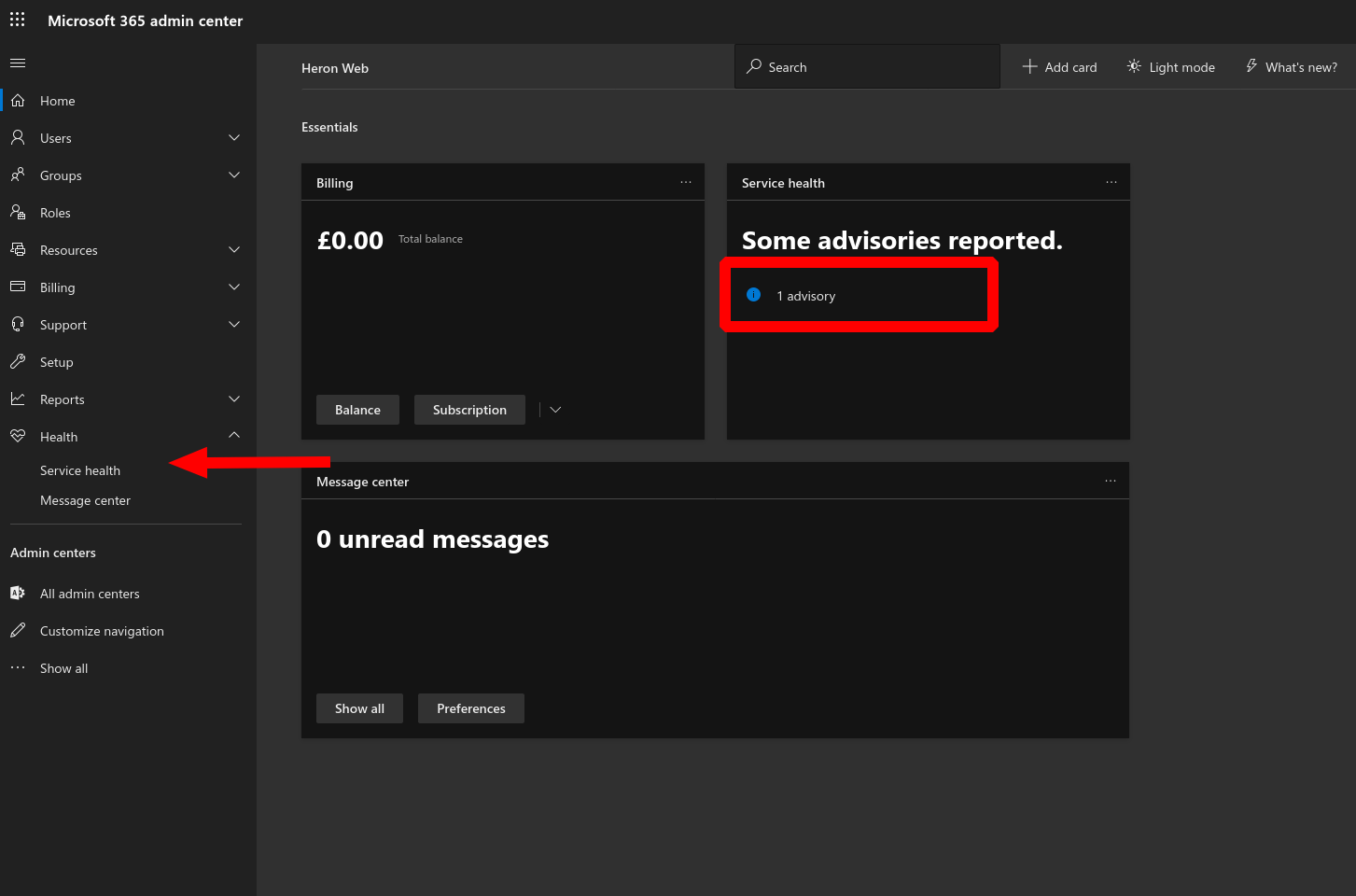Image resolution: width=1356 pixels, height=896 pixels.
Task: Expand the Groups section chevron
Action: 234,175
